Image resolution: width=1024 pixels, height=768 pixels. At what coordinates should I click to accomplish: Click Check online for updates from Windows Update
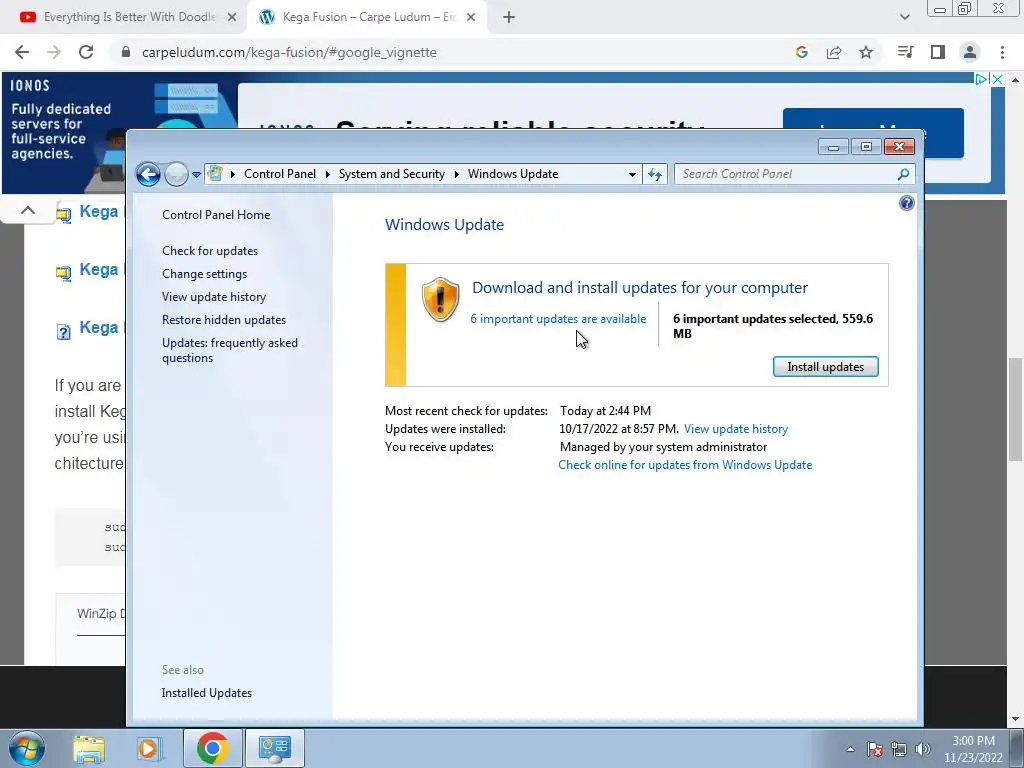pyautogui.click(x=685, y=465)
